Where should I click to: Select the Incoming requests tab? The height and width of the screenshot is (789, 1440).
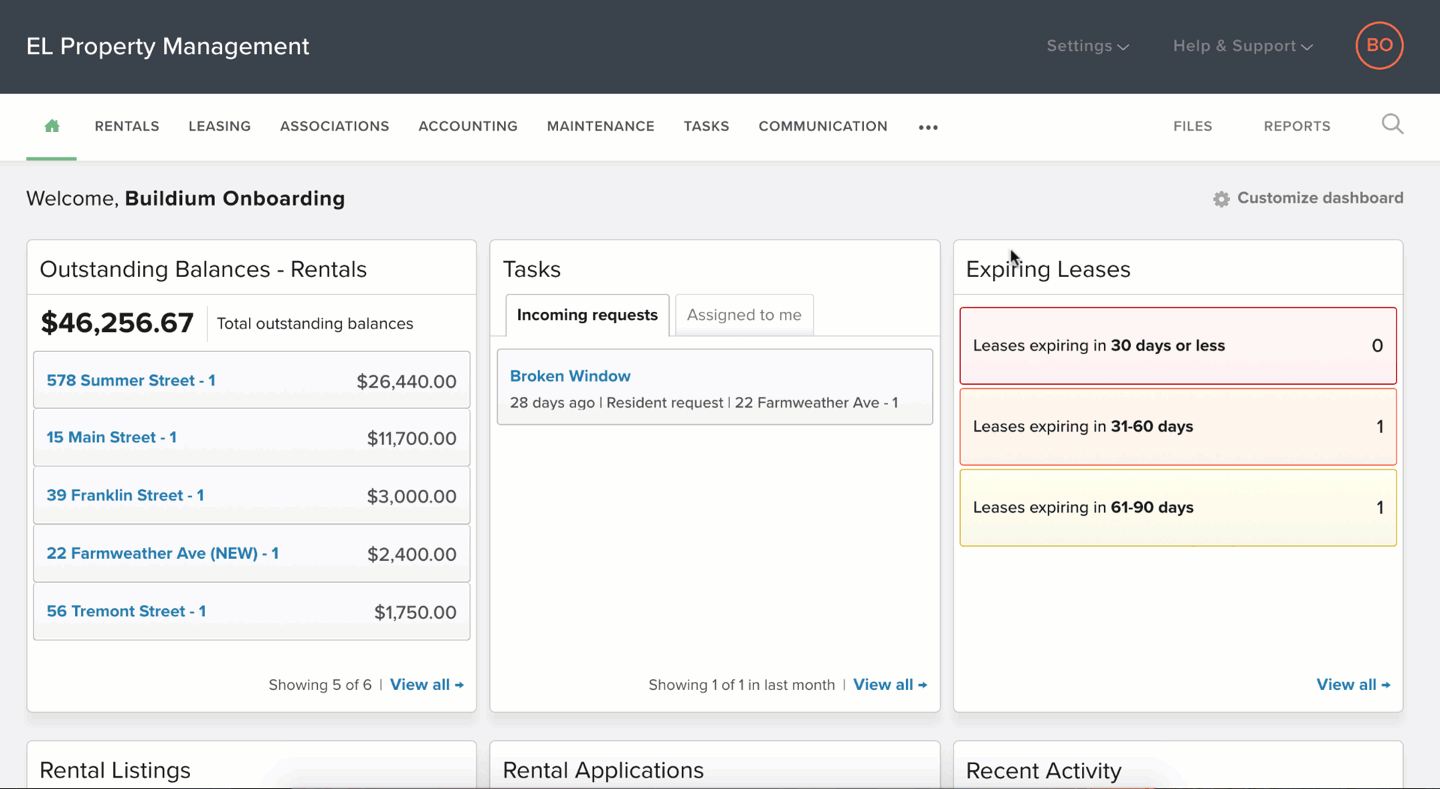[587, 314]
